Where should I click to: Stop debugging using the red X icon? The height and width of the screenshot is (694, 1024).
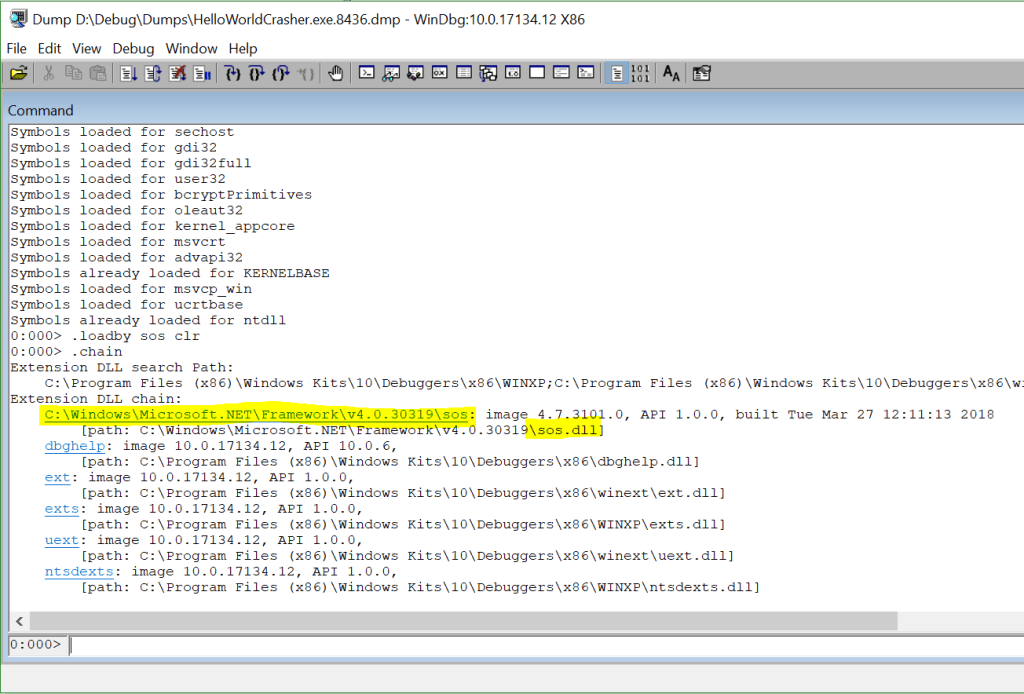pos(178,72)
